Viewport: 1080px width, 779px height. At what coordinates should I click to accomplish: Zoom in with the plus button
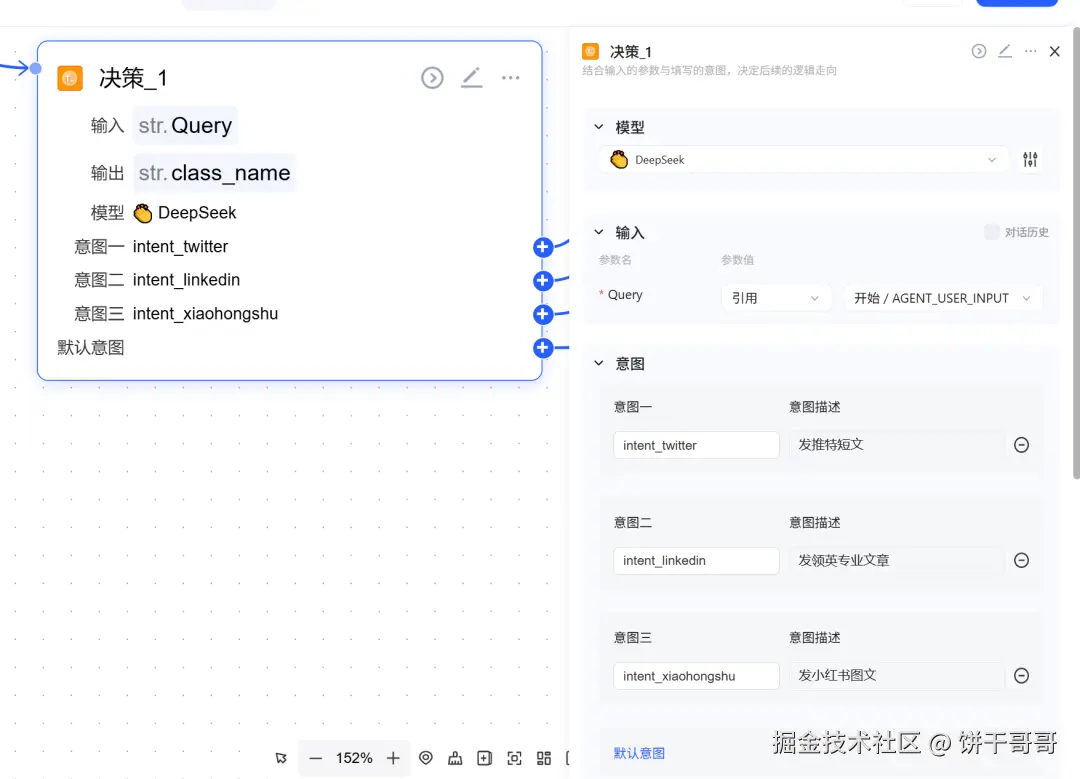[x=393, y=758]
